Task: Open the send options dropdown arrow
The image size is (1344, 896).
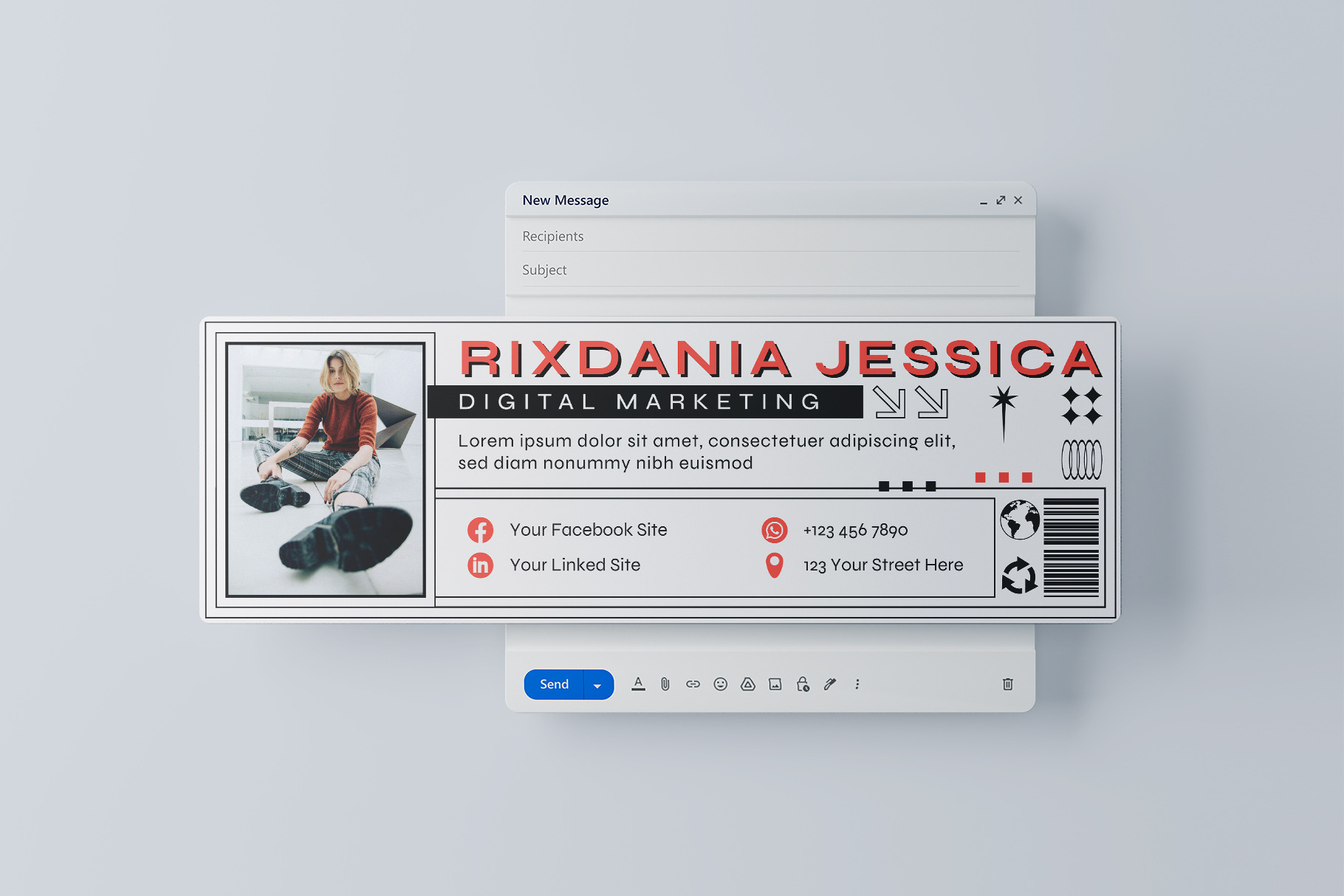Action: (597, 685)
